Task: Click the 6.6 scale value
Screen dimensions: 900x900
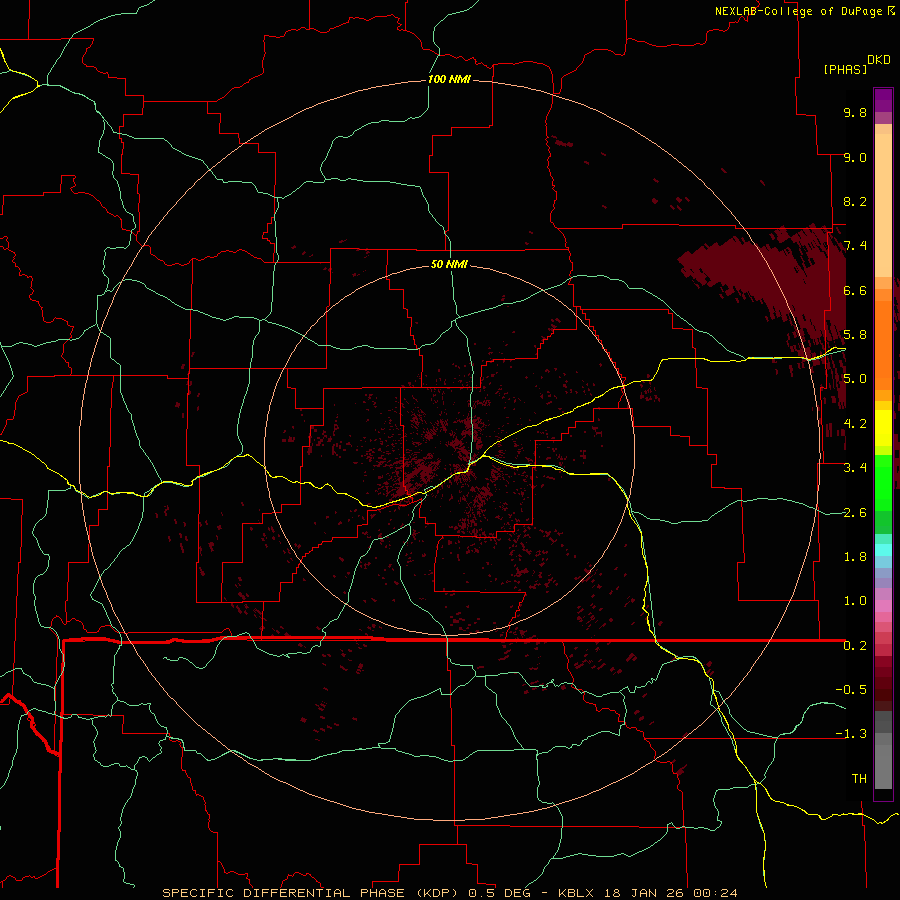Action: (x=855, y=290)
